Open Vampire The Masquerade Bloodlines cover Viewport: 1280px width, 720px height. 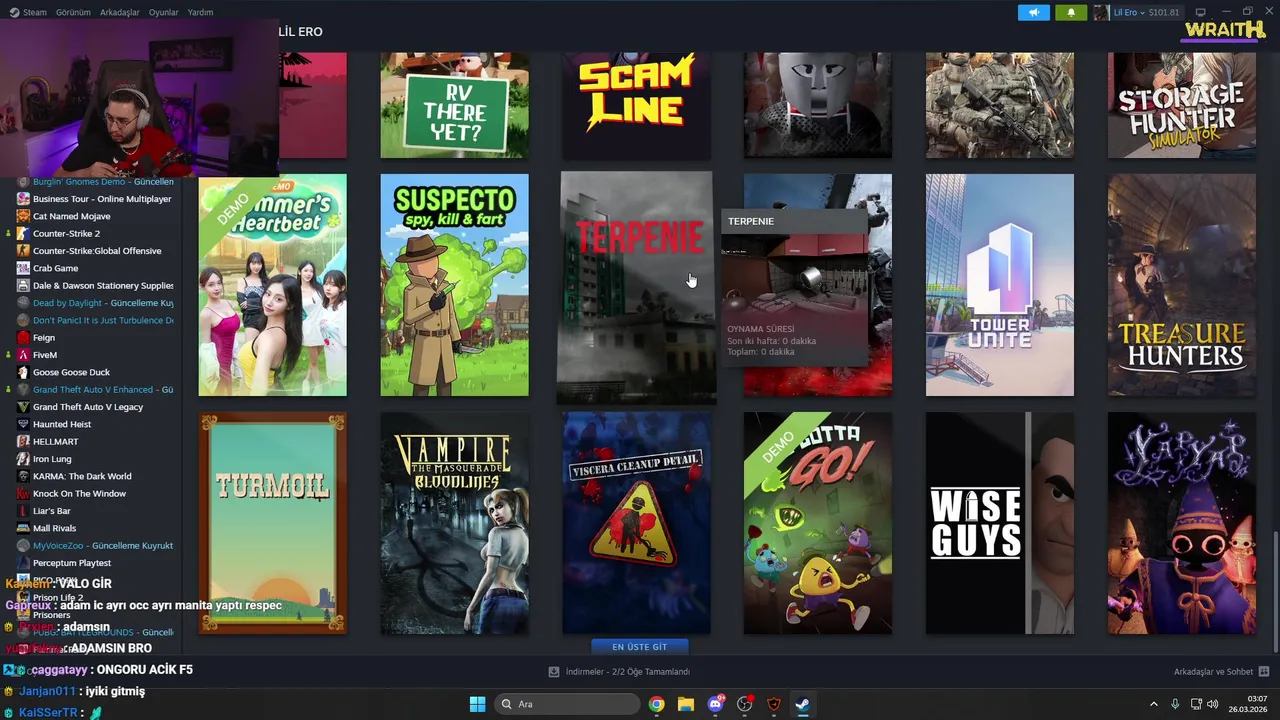pyautogui.click(x=454, y=523)
